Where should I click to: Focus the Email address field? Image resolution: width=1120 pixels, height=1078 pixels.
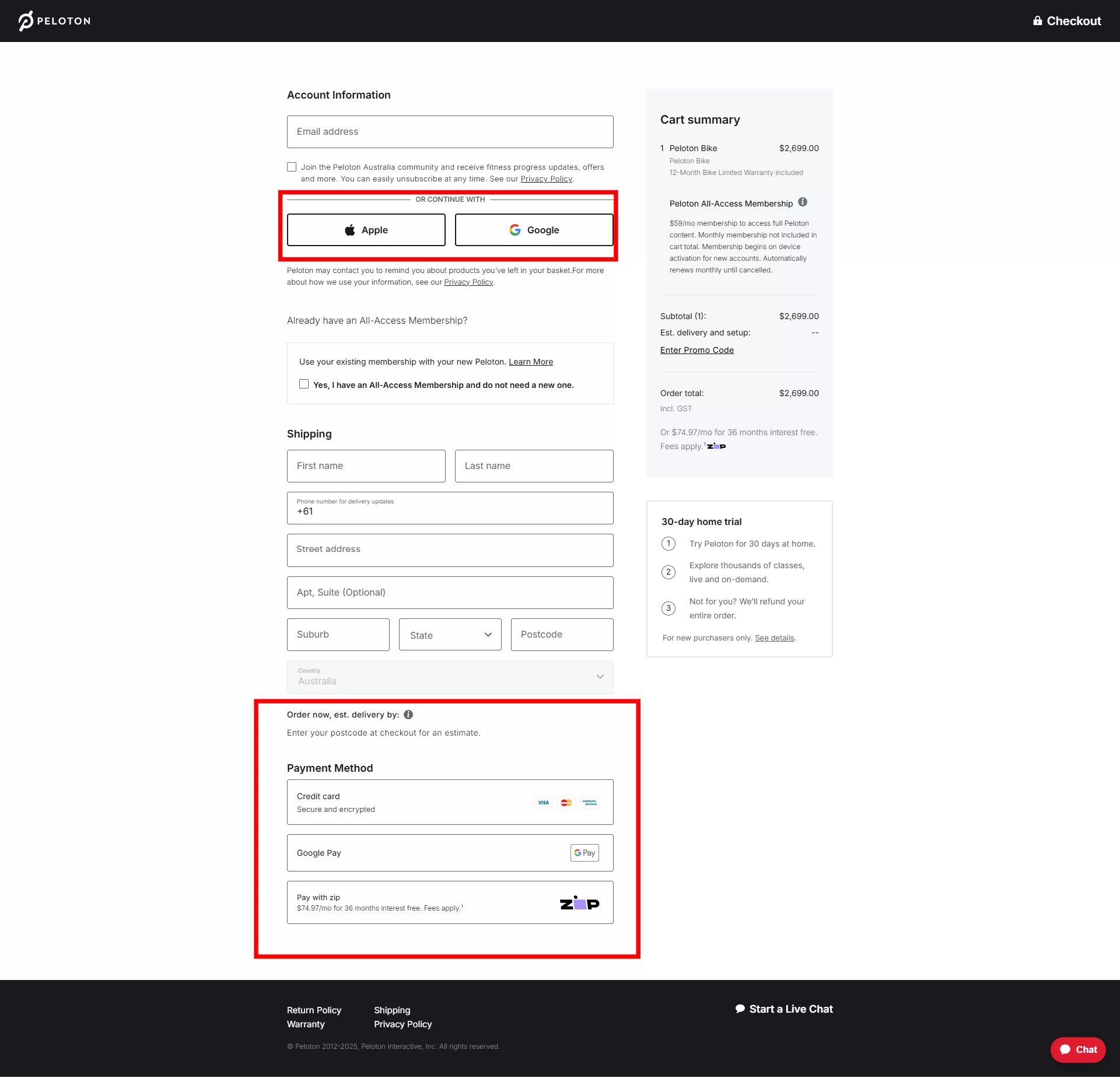point(450,132)
